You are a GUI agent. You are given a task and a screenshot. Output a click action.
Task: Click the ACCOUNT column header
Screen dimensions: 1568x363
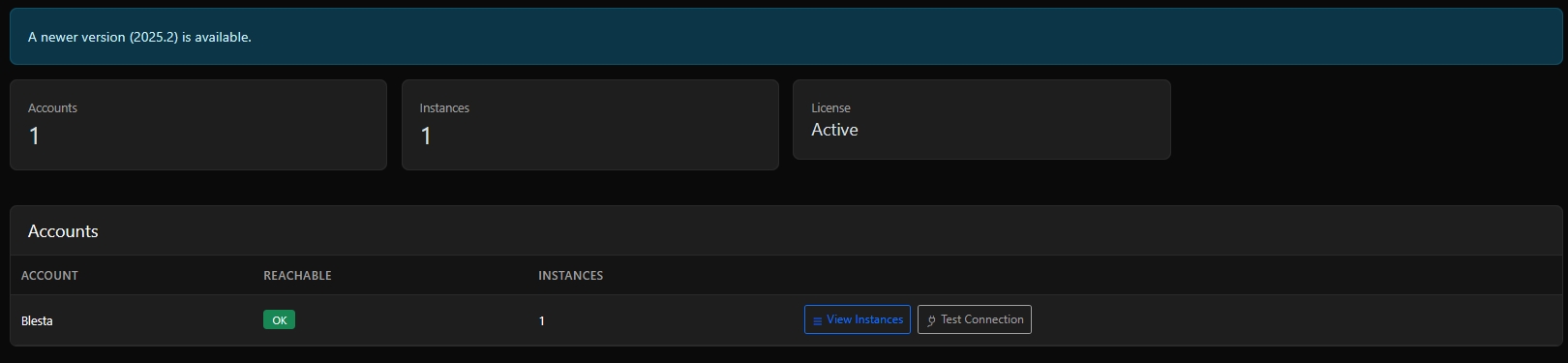click(49, 276)
